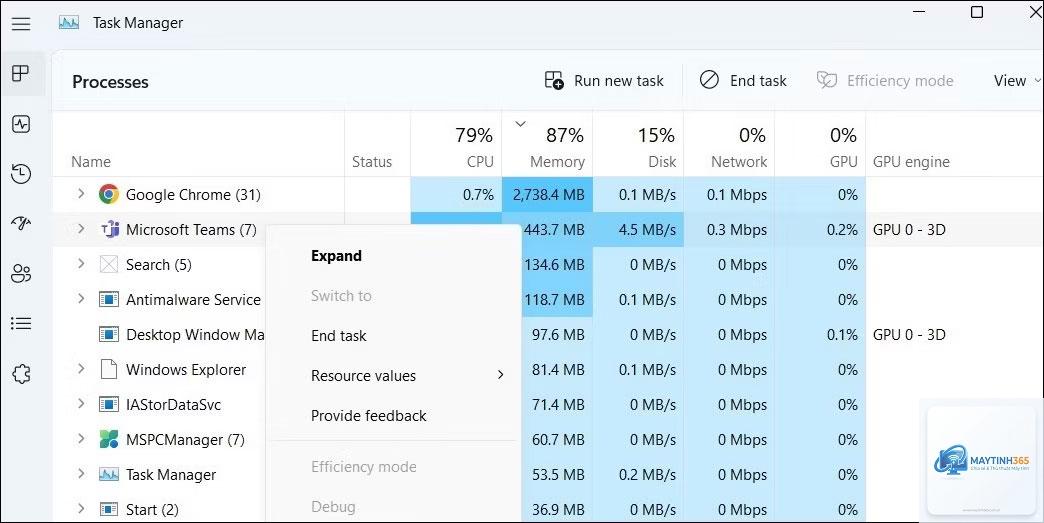The image size is (1044, 523).
Task: Expand the Google Chrome process group
Action: 81,194
